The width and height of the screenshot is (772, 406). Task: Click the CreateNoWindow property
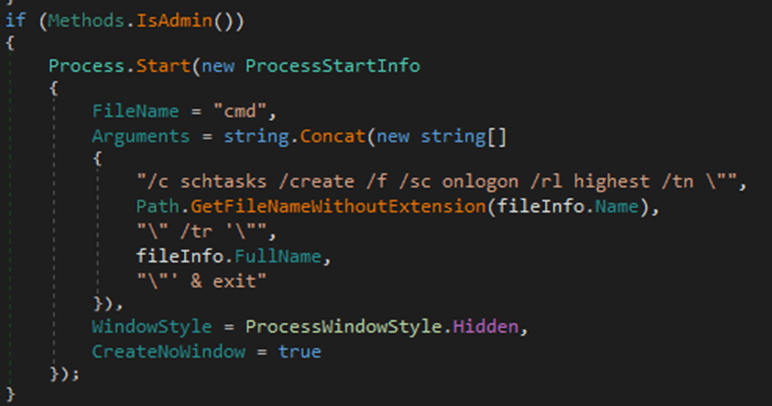pyautogui.click(x=158, y=351)
